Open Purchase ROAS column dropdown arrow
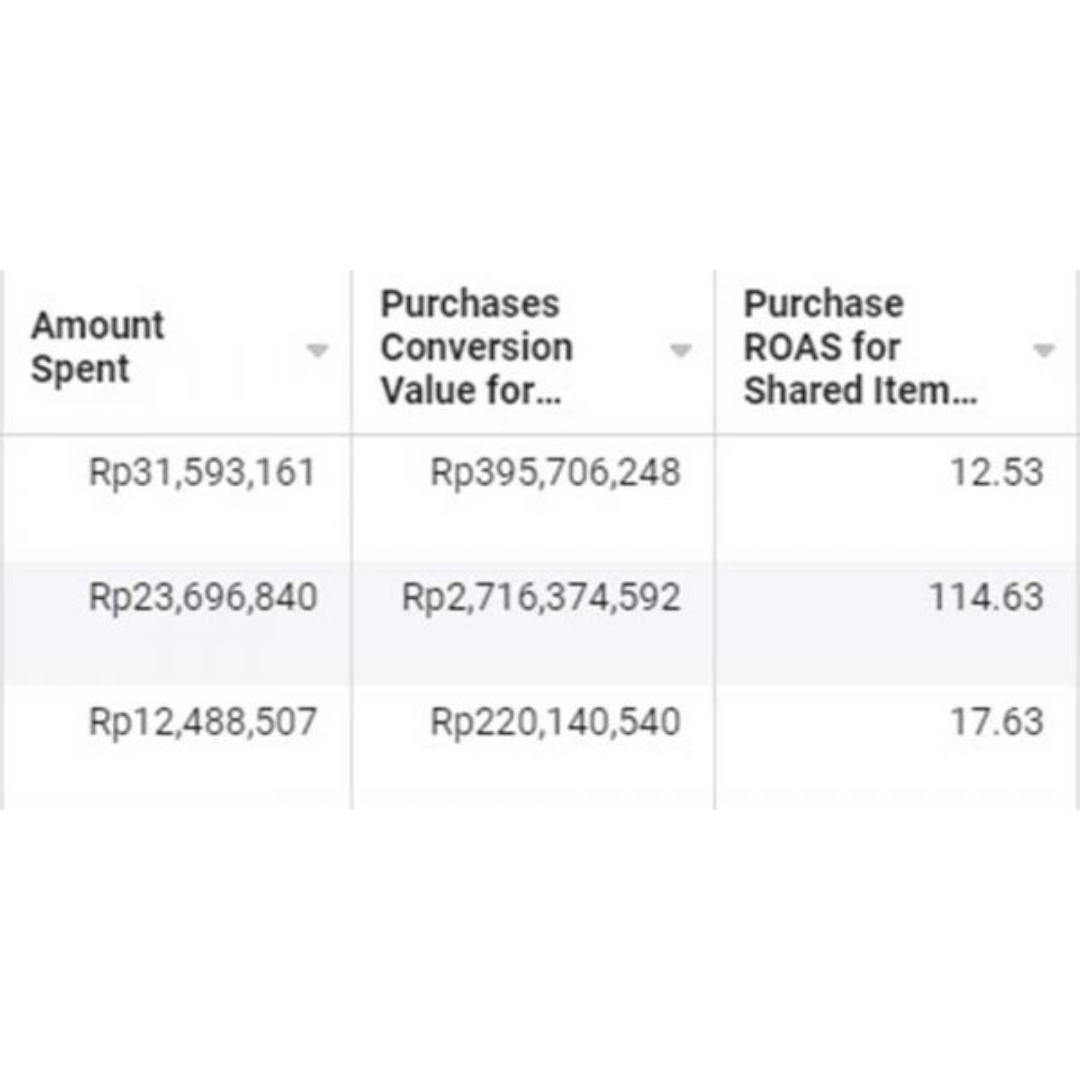 1044,351
